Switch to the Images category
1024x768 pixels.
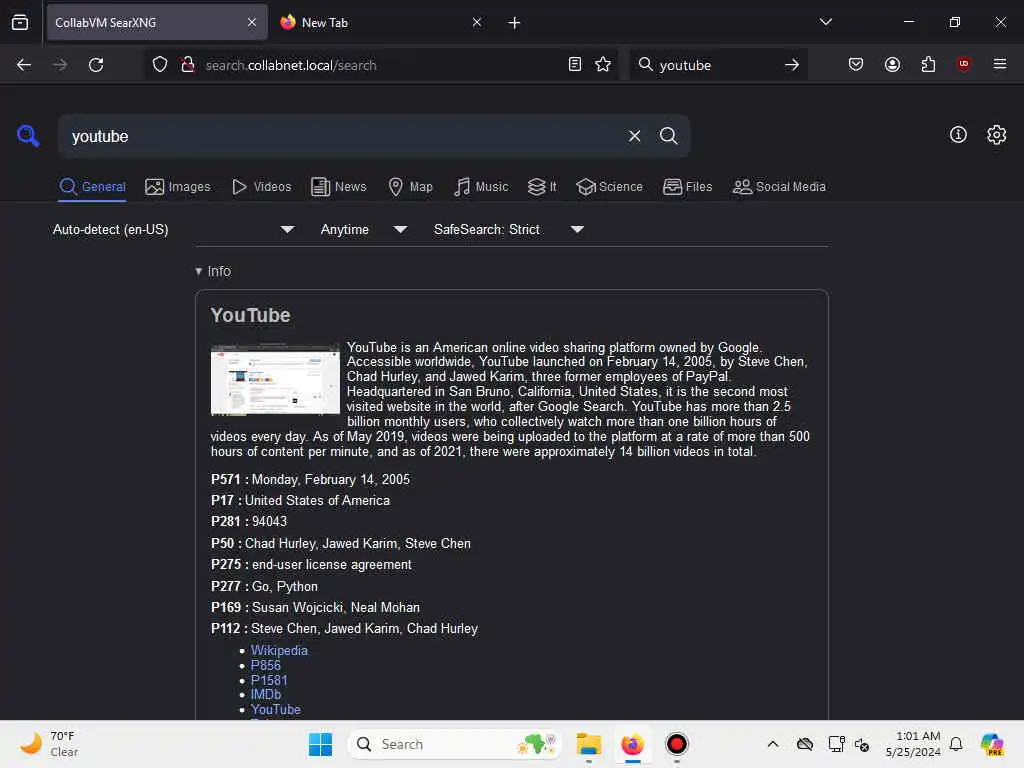coord(178,187)
